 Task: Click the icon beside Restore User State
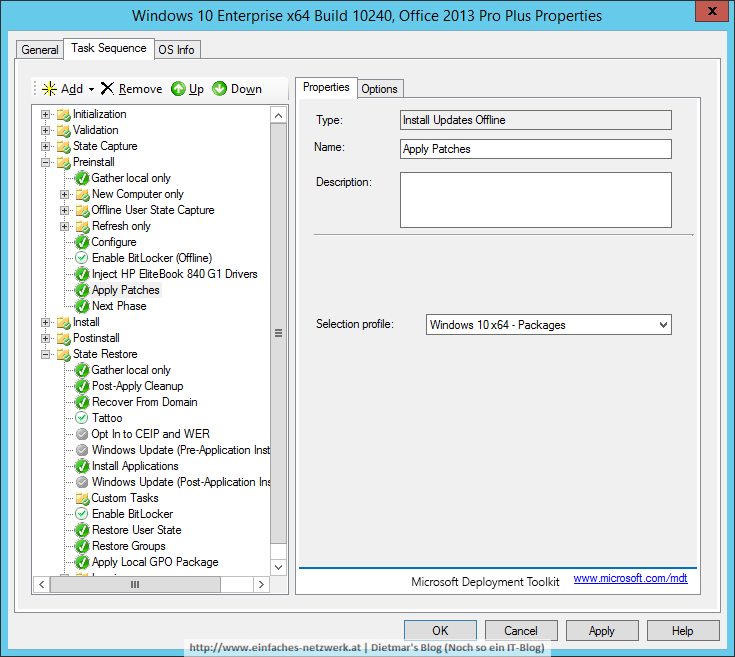pos(82,530)
